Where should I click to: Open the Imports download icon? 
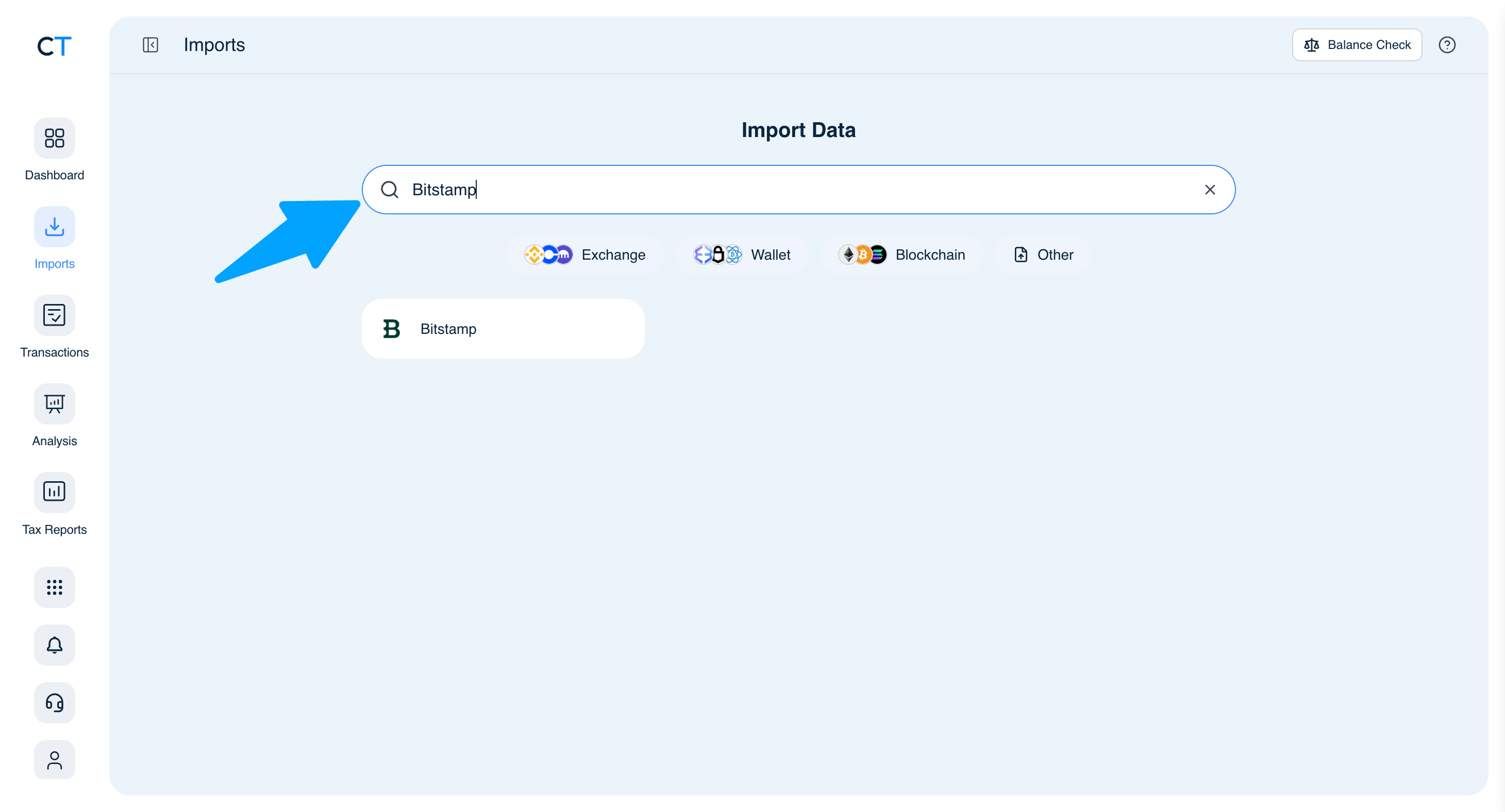(x=54, y=227)
